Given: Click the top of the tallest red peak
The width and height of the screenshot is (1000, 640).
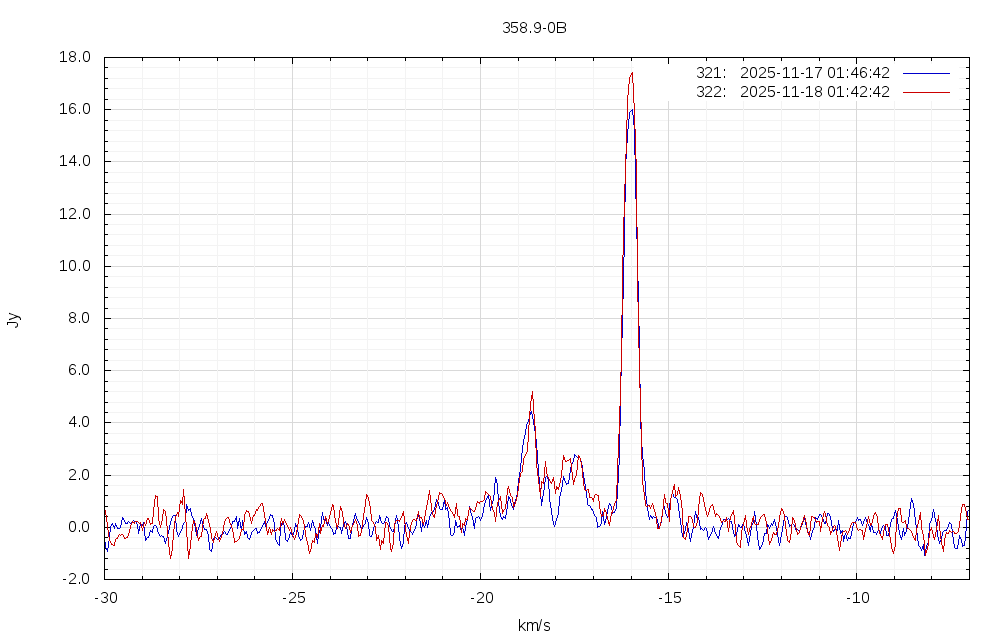Looking at the screenshot, I should coord(631,73).
